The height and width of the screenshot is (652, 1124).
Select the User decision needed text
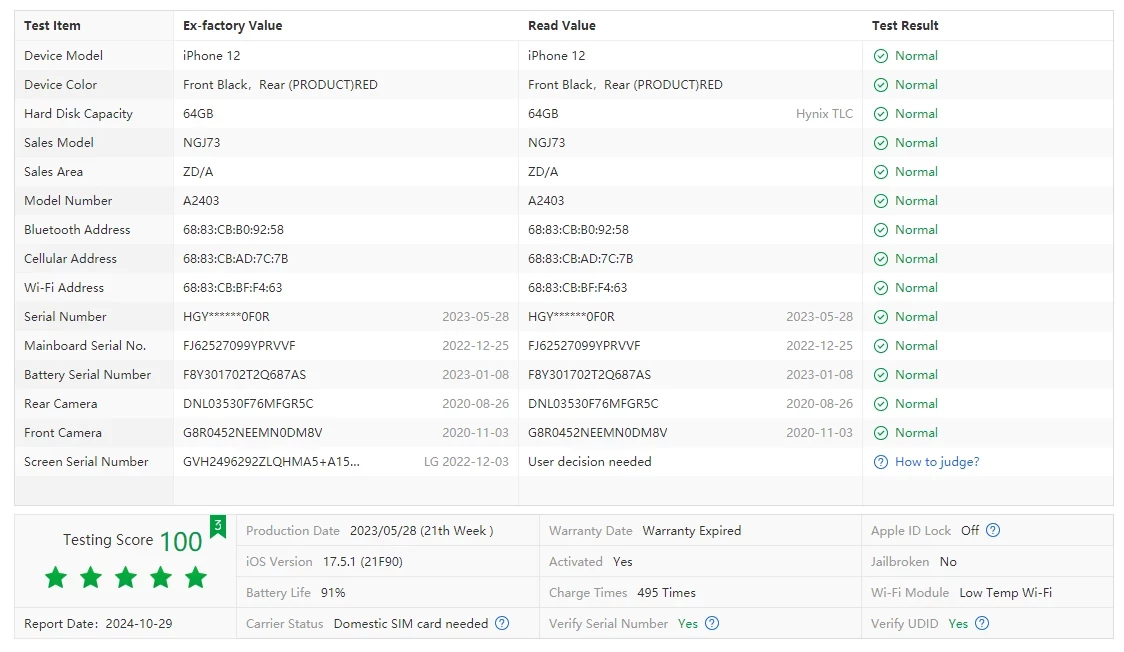tap(590, 462)
